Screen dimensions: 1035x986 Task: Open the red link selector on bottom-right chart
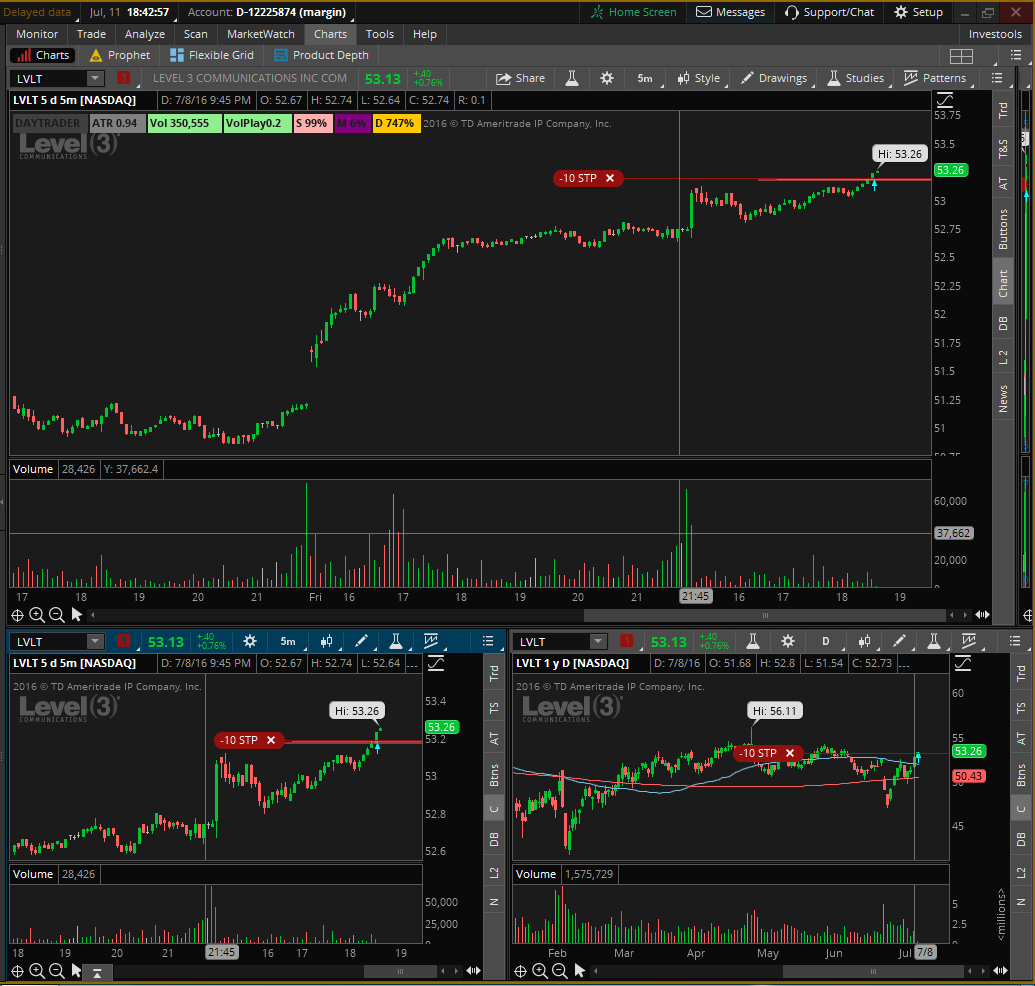(x=626, y=641)
